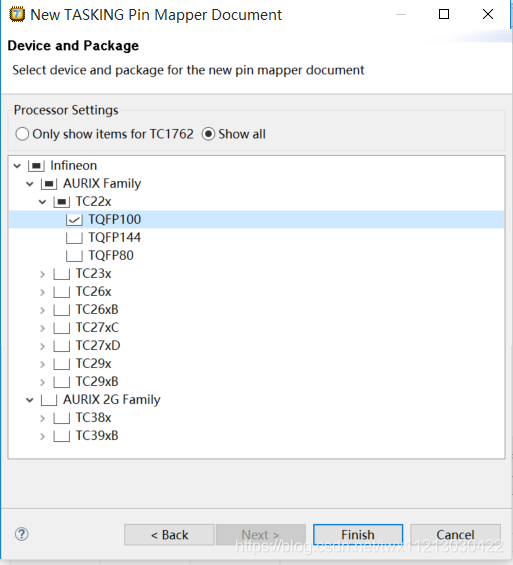Screen dimensions: 513x565
Task: Expand the TC23x device node
Action: [x=43, y=274]
